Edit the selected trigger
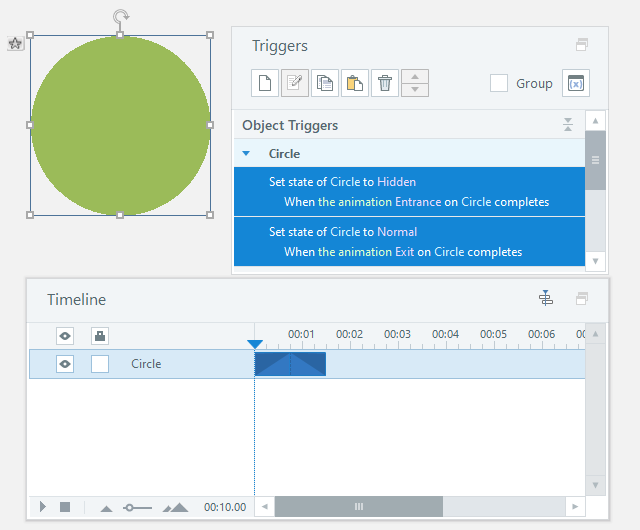The width and height of the screenshot is (640, 530). pos(295,83)
